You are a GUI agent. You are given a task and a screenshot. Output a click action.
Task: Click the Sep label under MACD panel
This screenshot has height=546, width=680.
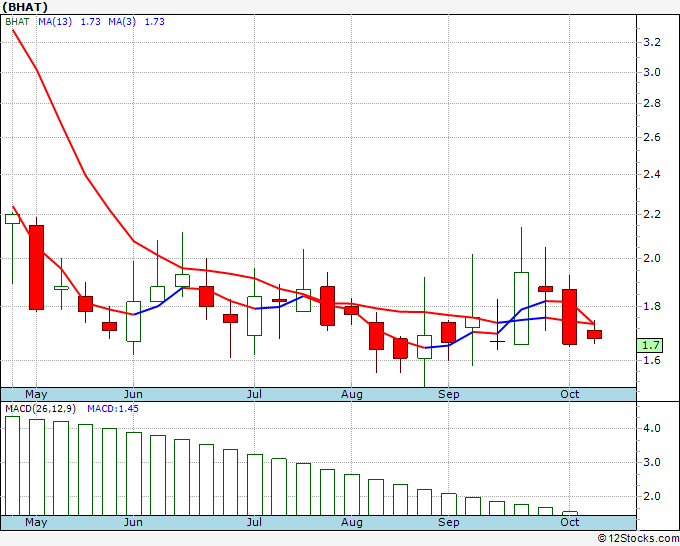pos(449,522)
